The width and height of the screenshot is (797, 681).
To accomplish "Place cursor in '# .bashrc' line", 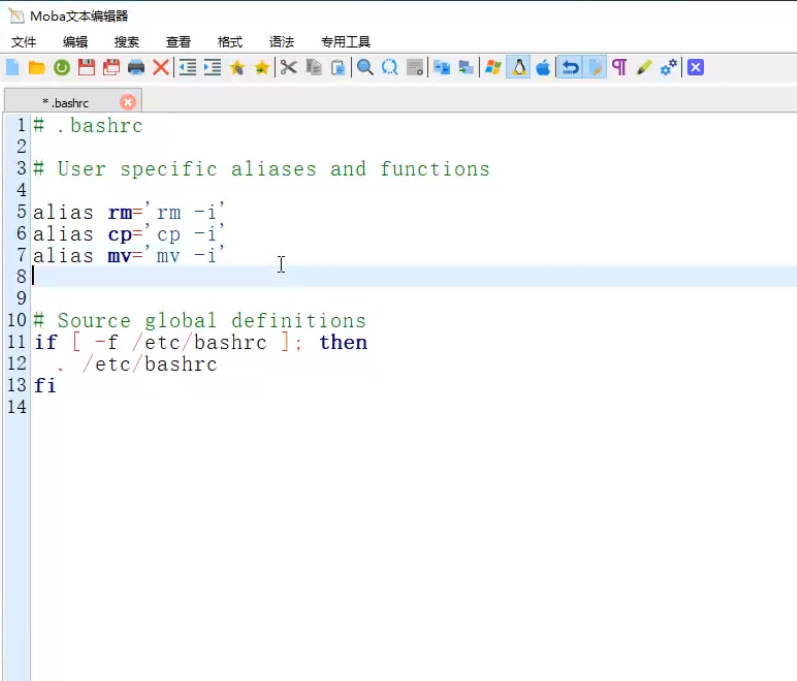I will pos(88,126).
